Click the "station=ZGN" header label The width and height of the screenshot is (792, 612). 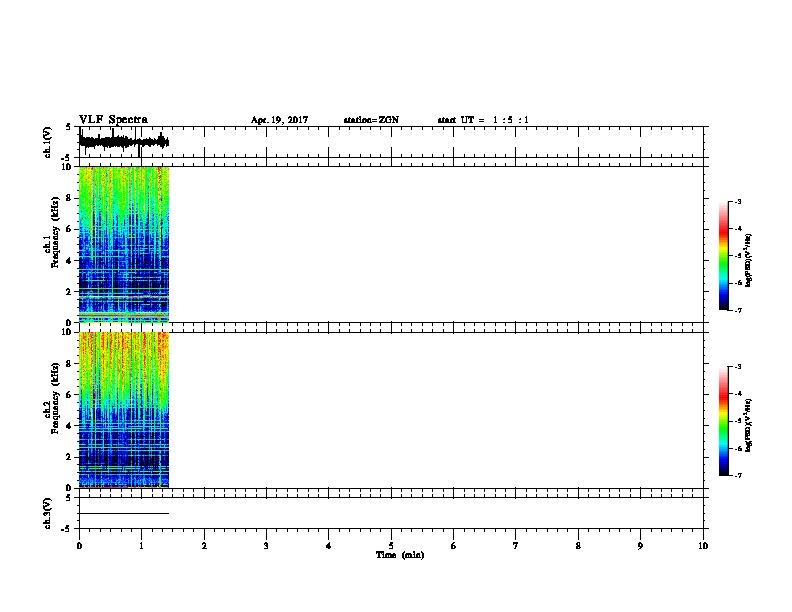[371, 120]
